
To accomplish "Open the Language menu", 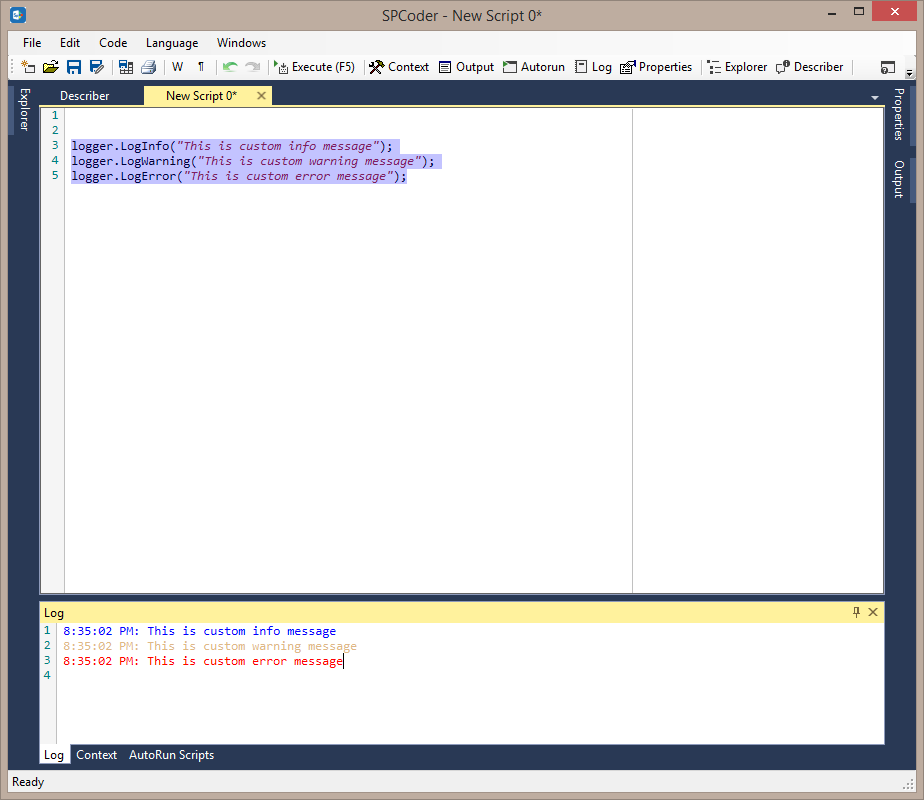I will (172, 43).
